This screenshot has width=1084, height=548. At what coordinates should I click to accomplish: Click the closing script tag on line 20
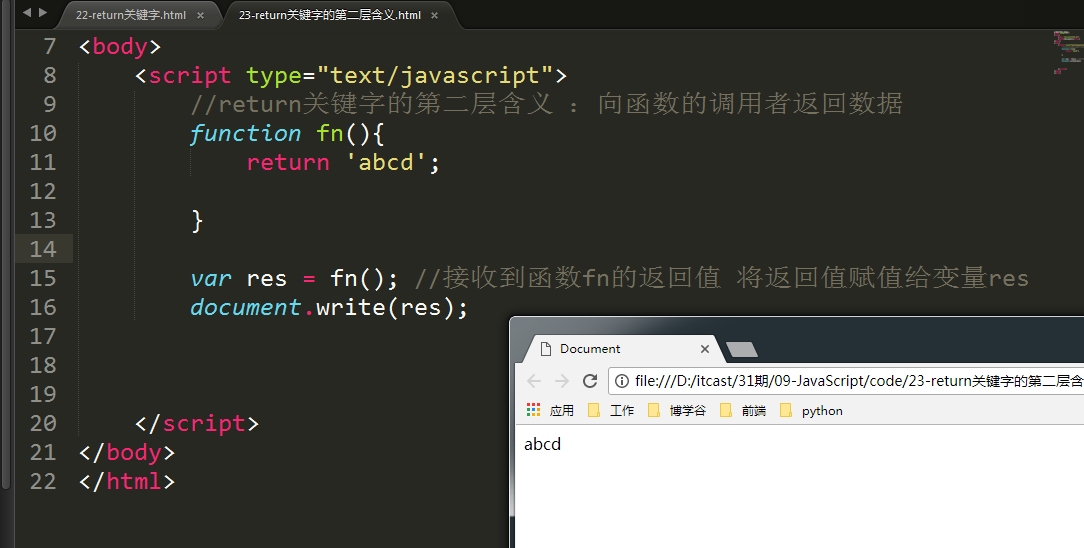pos(197,423)
